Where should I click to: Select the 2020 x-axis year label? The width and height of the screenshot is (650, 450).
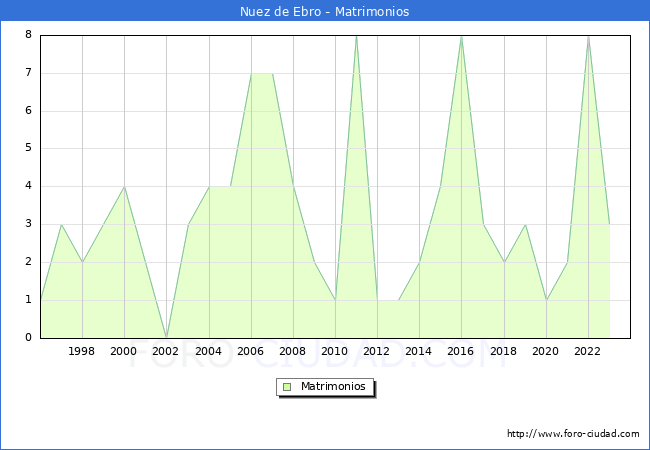point(546,352)
